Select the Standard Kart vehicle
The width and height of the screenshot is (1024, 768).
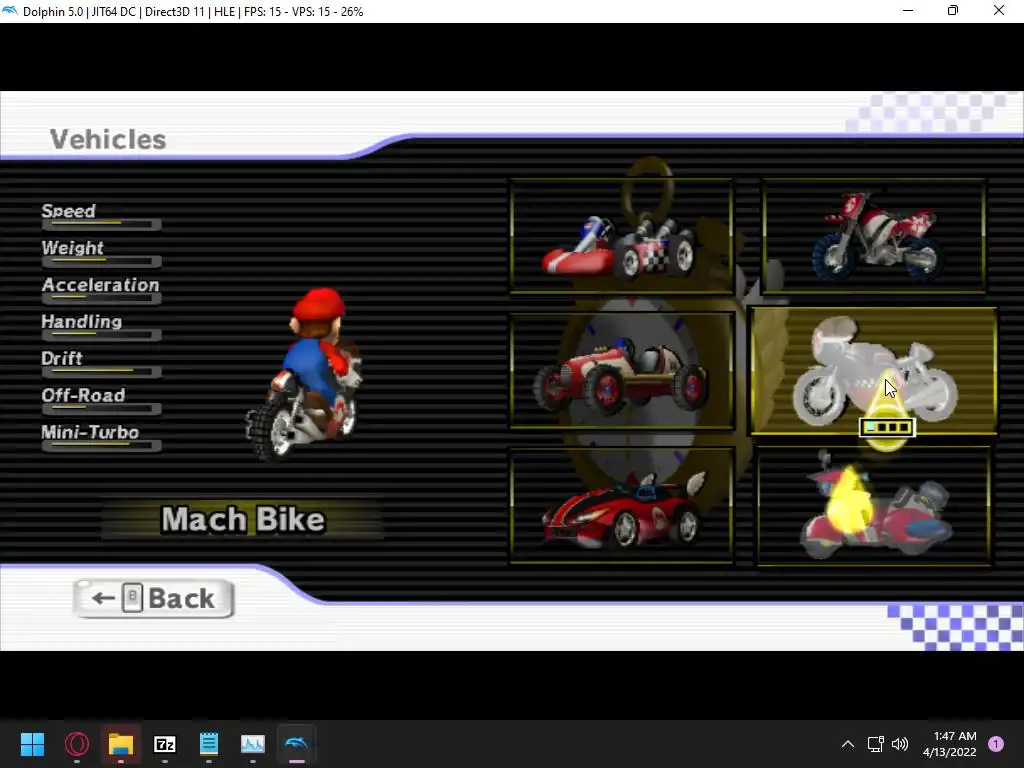[621, 235]
